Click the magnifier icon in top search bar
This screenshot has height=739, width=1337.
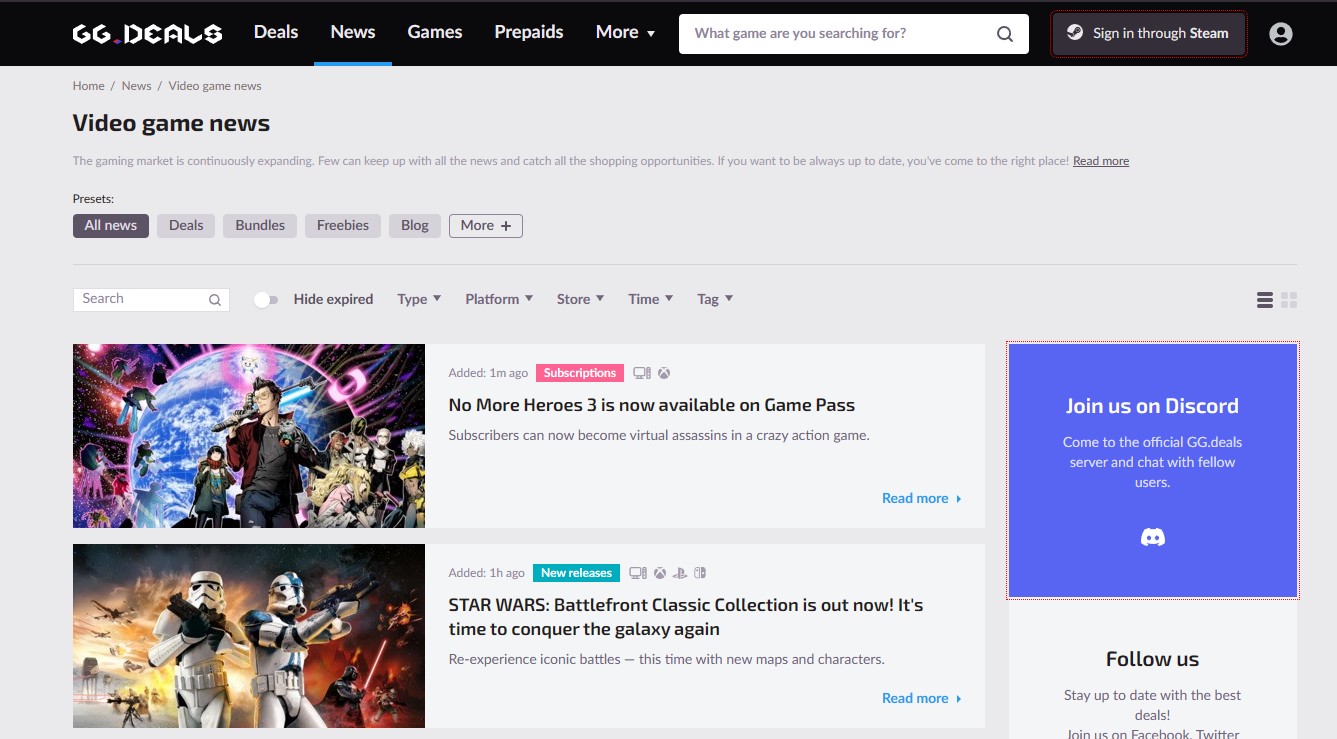(x=1005, y=34)
